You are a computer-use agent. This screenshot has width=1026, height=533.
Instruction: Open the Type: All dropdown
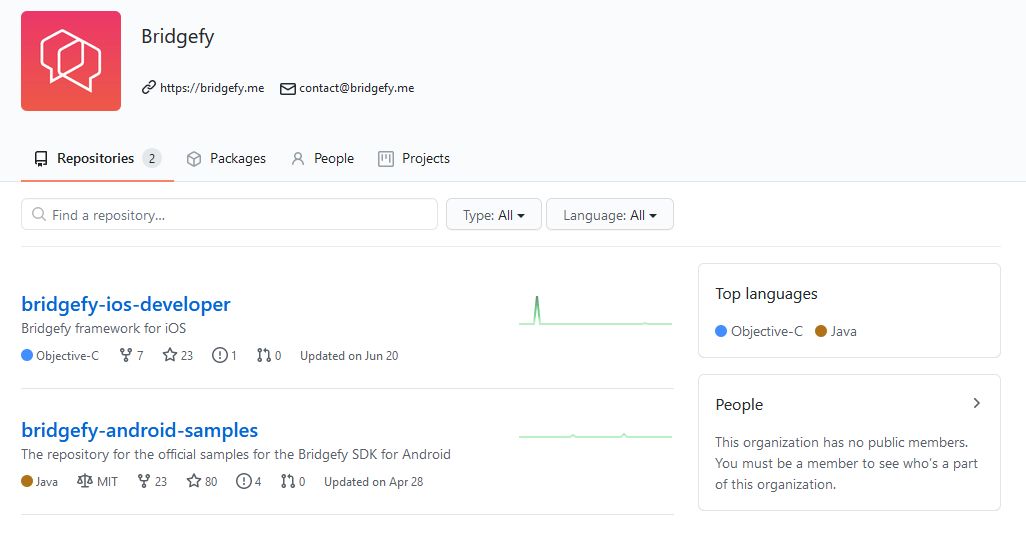coord(493,215)
